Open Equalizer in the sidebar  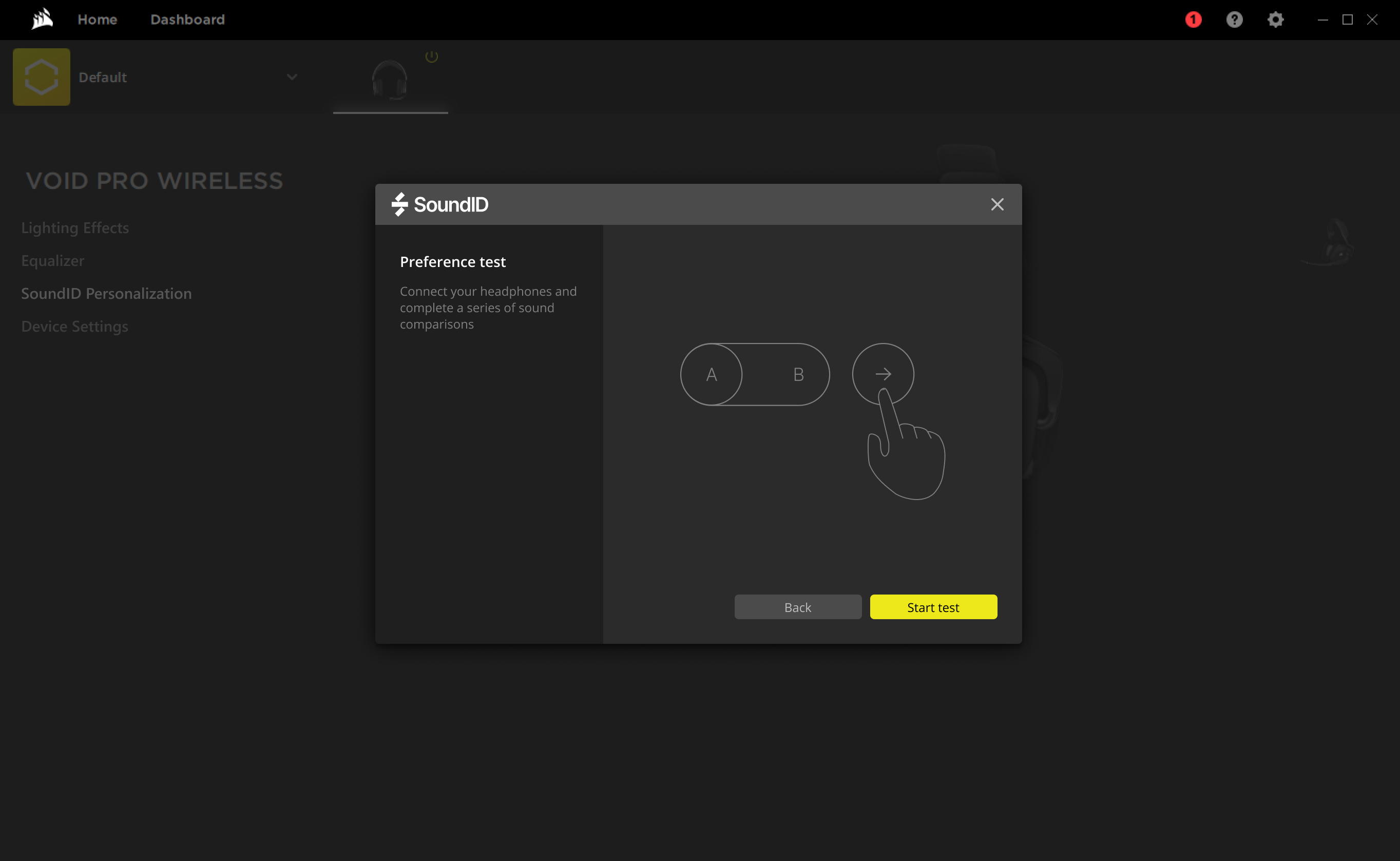53,261
